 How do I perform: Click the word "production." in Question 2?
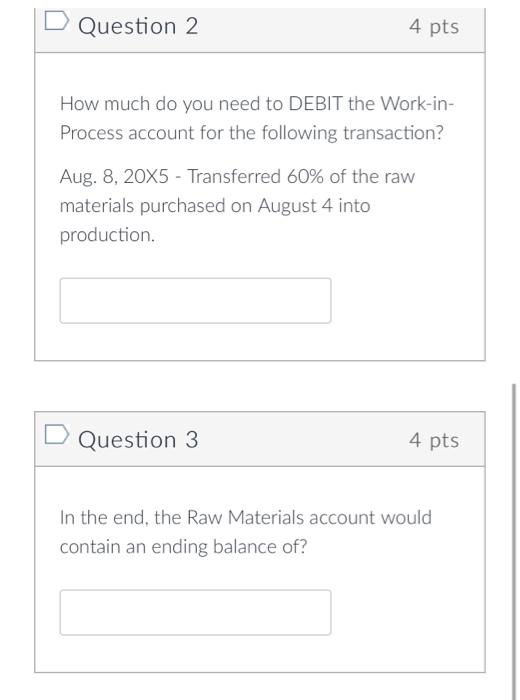point(107,235)
